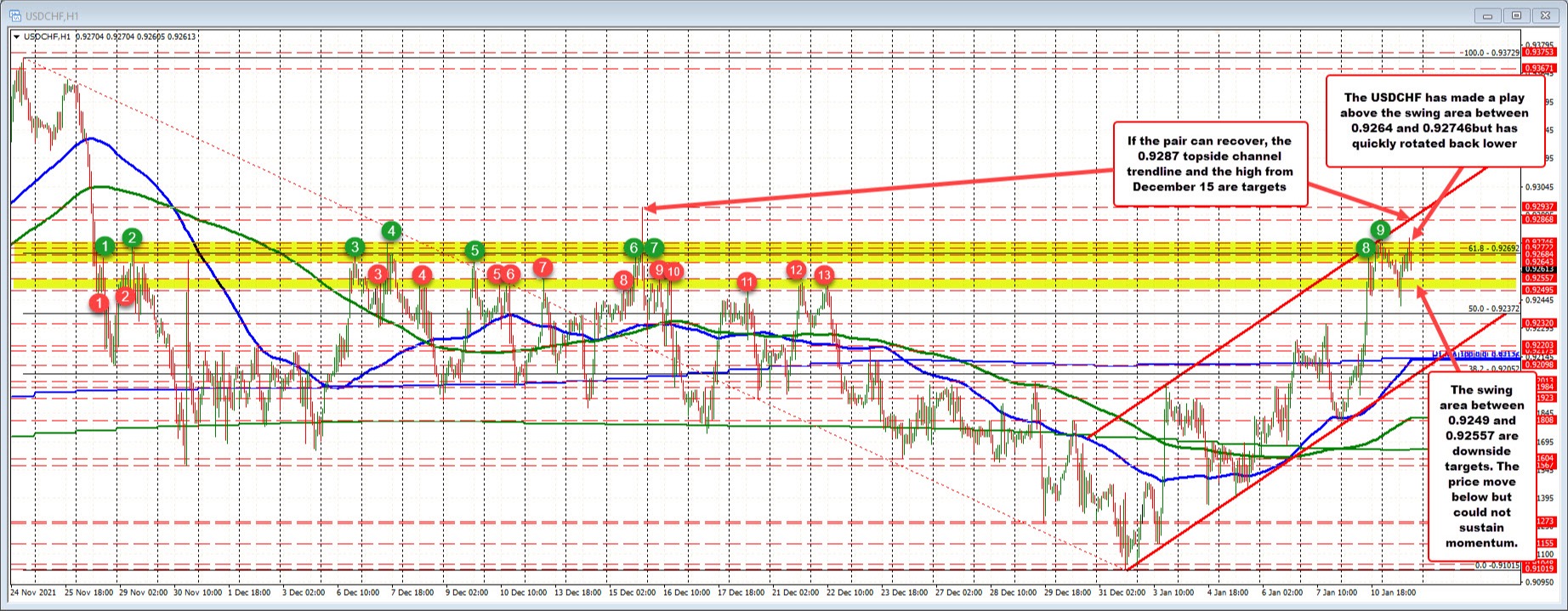
Task: Click the 0.93045 price scale value
Action: (x=1540, y=187)
